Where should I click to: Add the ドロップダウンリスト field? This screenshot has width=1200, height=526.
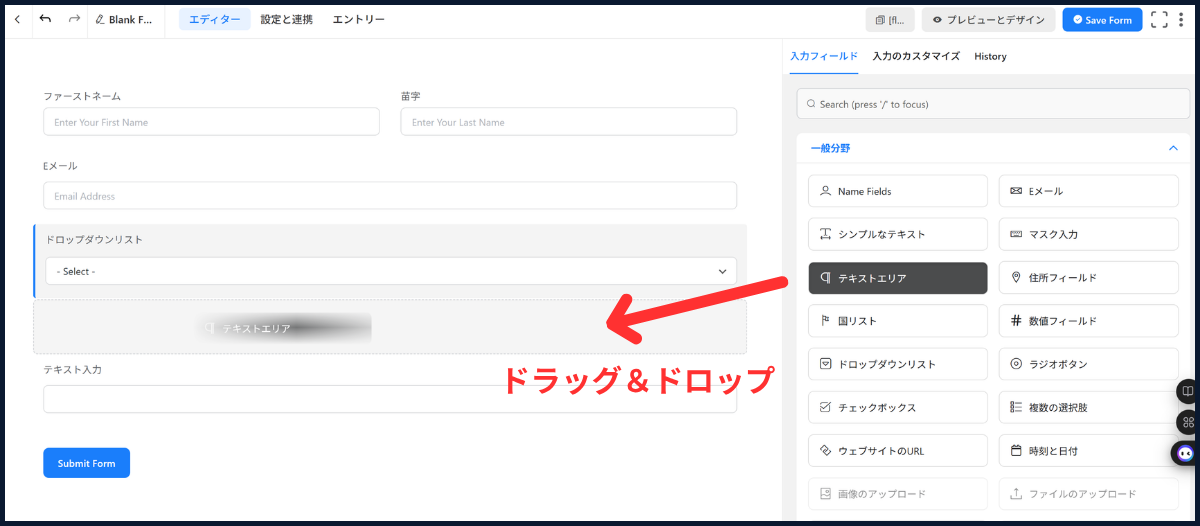tap(897, 364)
